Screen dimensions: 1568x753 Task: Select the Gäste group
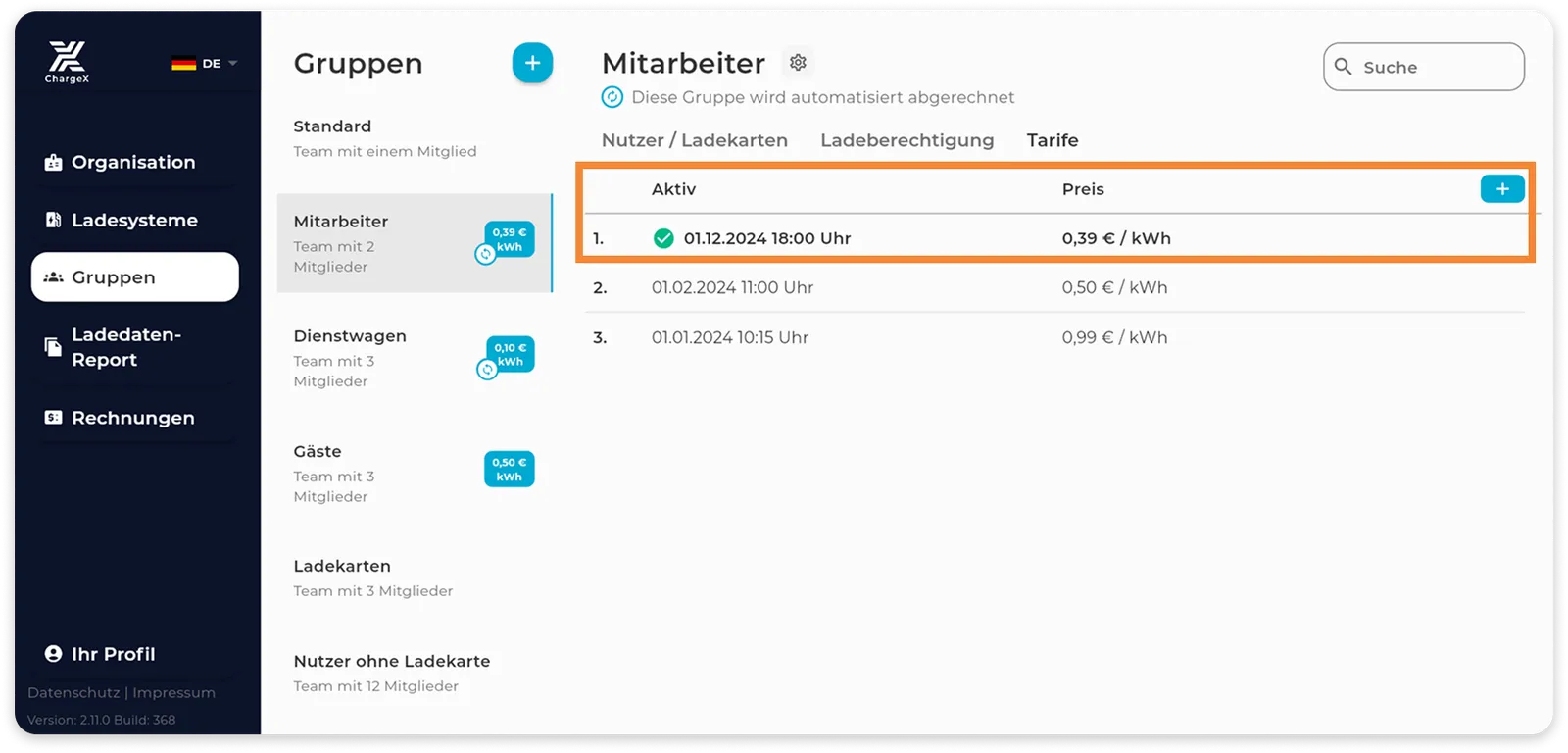coord(415,474)
